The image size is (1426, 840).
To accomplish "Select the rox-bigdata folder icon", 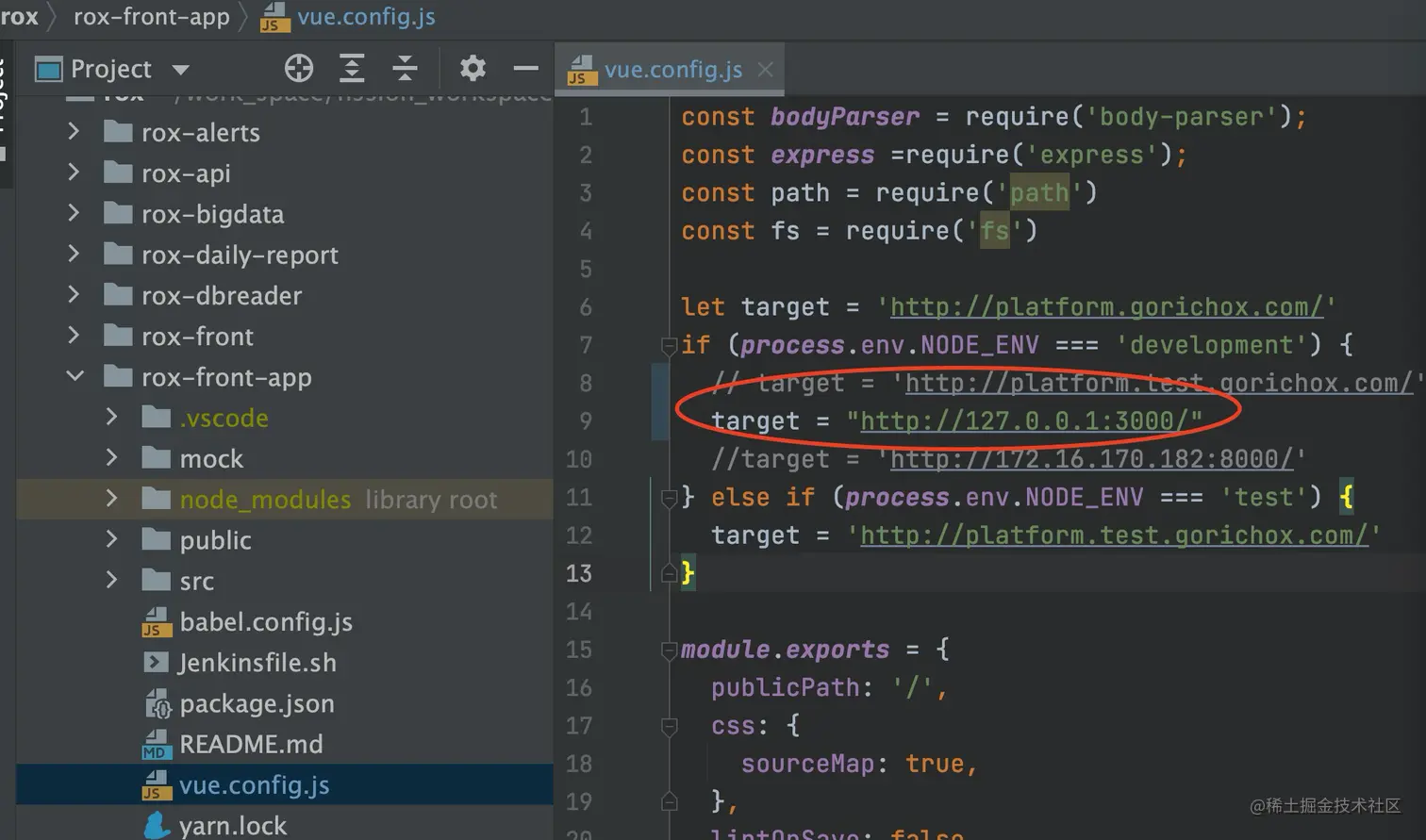I will click(118, 213).
